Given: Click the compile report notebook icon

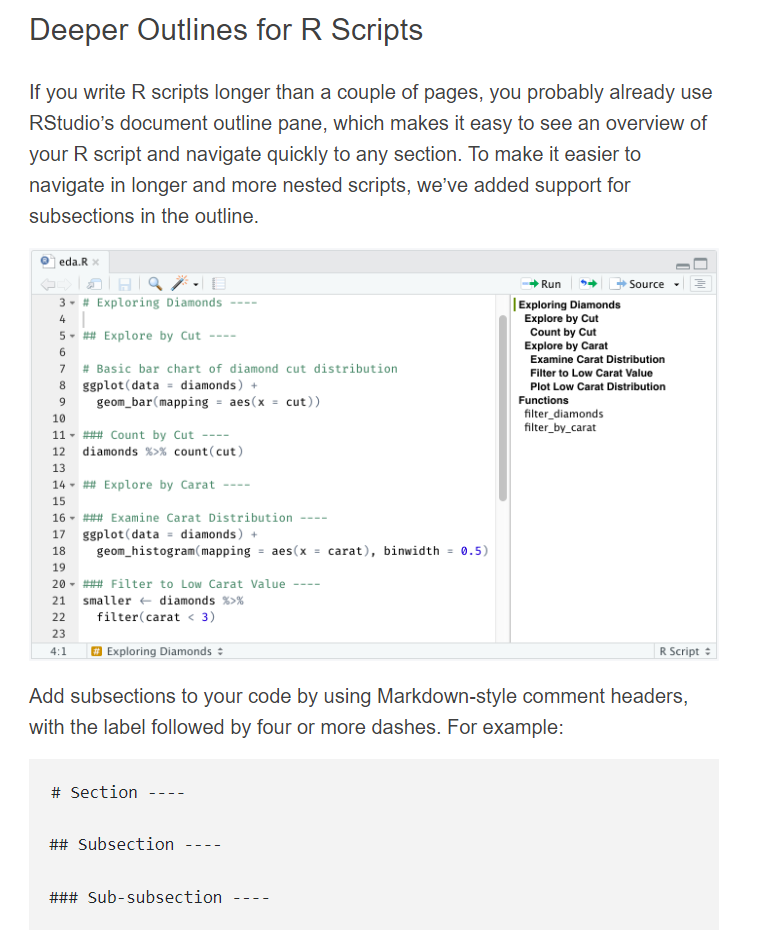Looking at the screenshot, I should (219, 284).
